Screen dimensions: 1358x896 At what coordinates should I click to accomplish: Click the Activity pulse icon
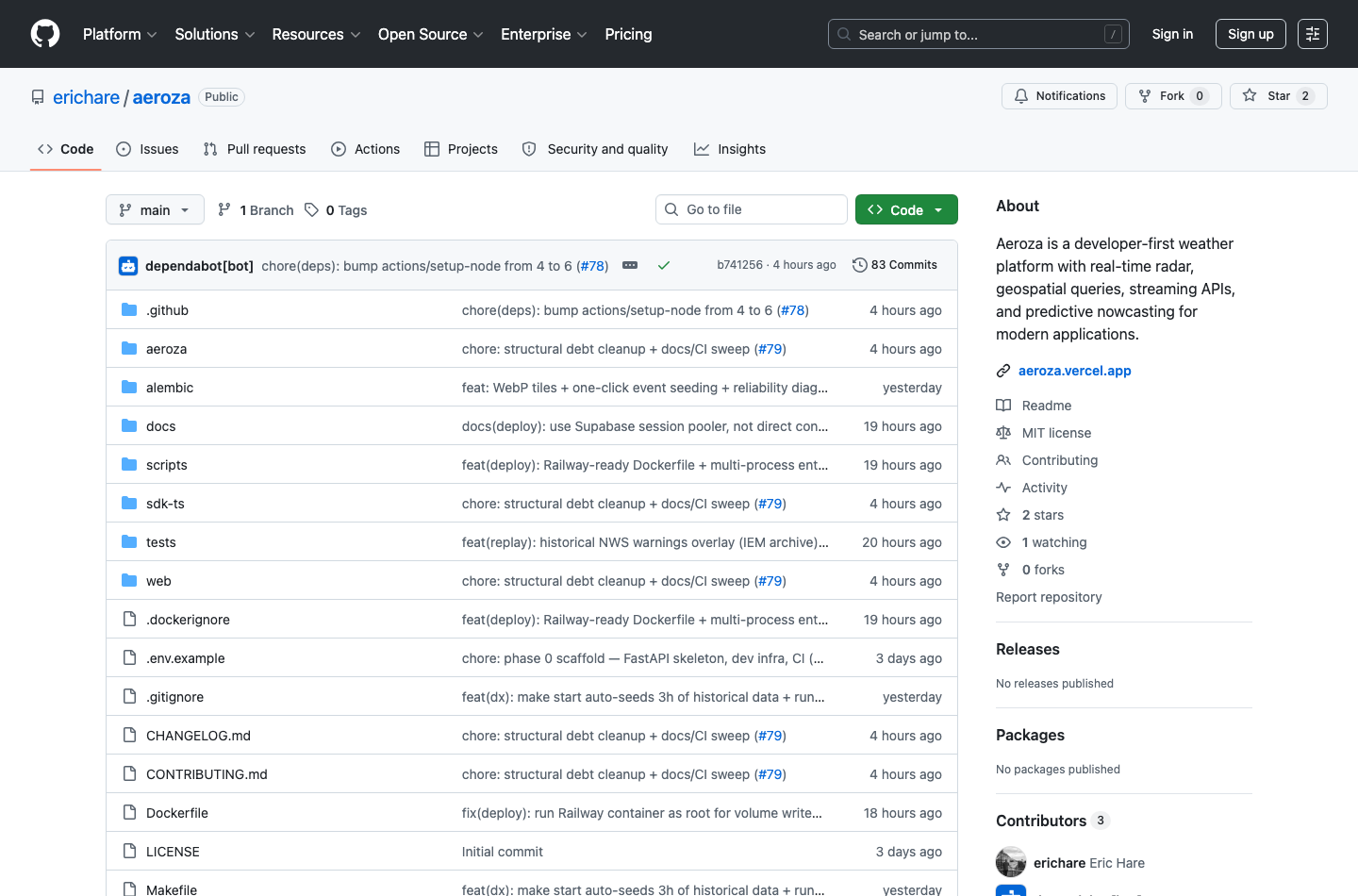[x=1003, y=488]
